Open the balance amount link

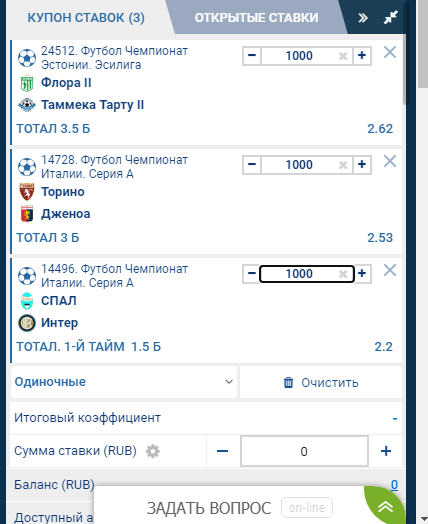394,485
